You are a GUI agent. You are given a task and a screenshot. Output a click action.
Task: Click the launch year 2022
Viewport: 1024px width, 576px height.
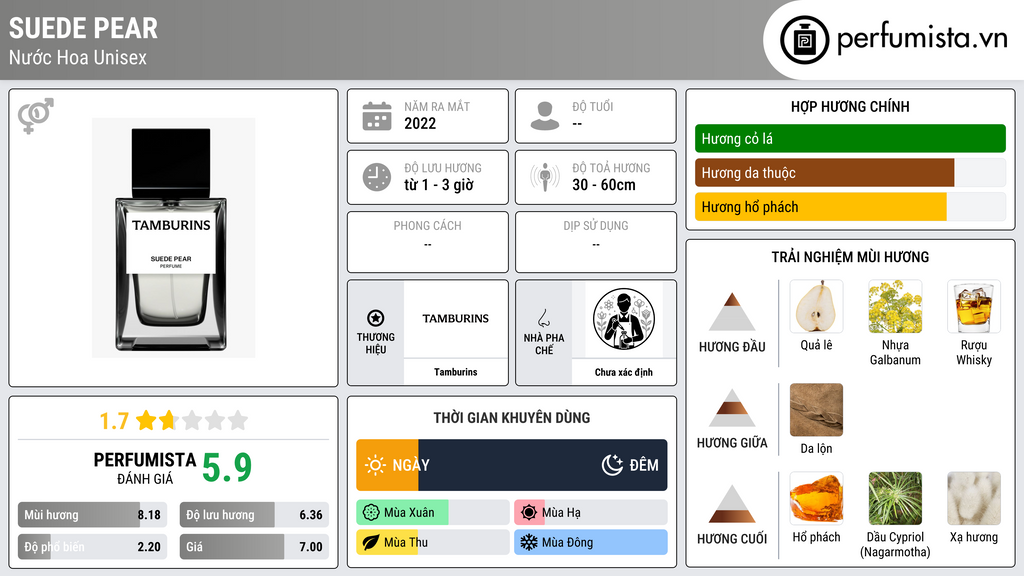click(x=420, y=123)
